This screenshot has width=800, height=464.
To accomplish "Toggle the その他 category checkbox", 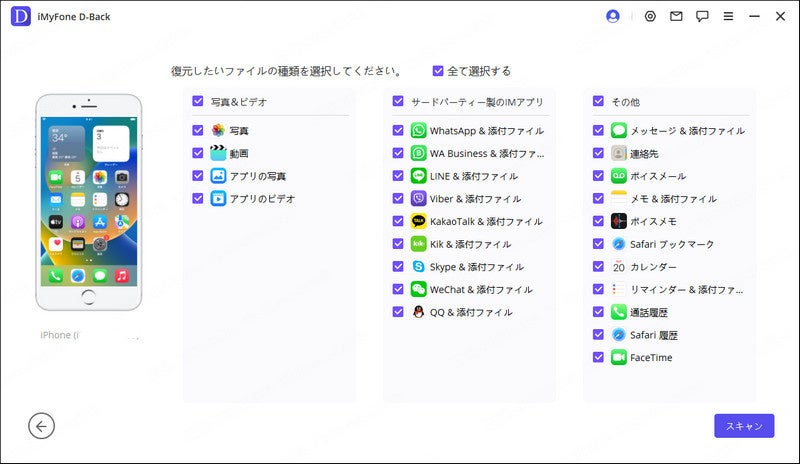I will (598, 101).
